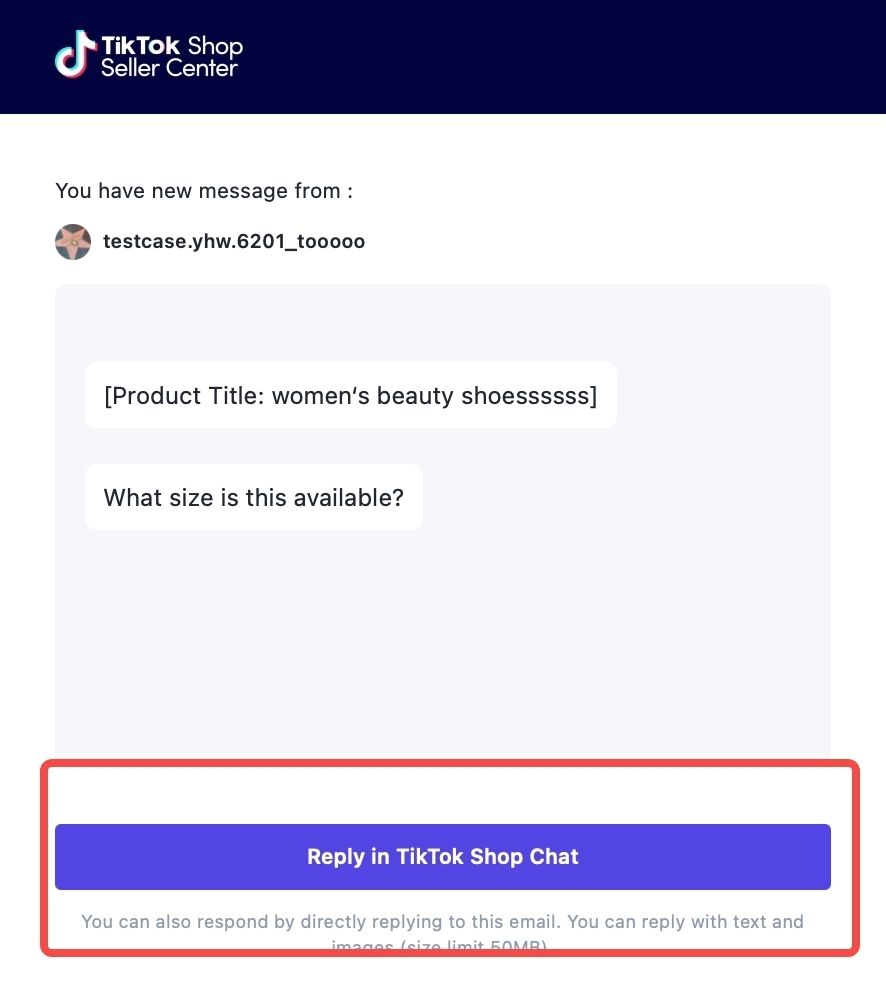
Task: Click the cut-off "size limit 50MB" line
Action: [x=442, y=945]
